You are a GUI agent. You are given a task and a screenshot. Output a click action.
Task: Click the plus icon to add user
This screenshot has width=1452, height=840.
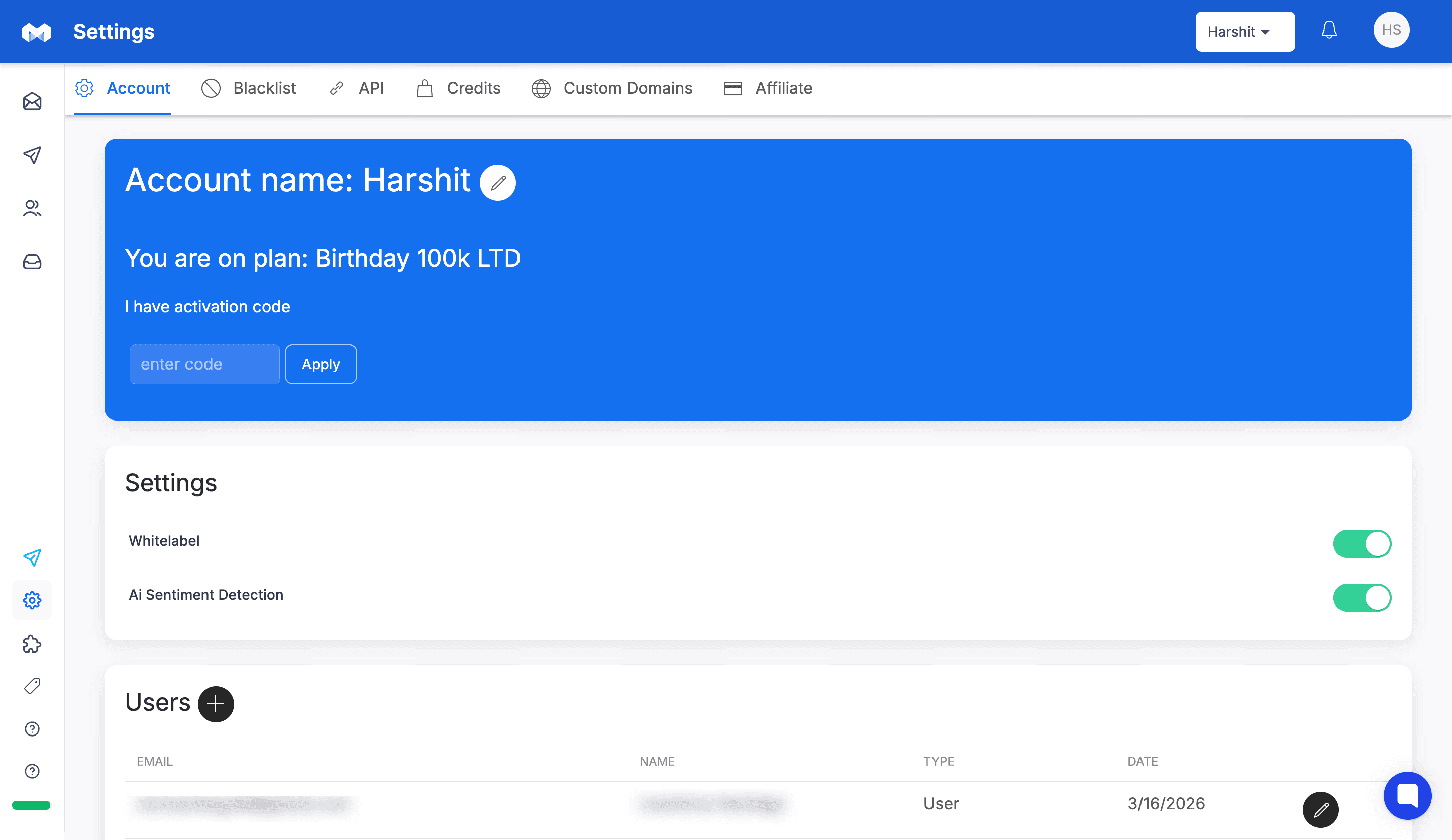(x=216, y=704)
